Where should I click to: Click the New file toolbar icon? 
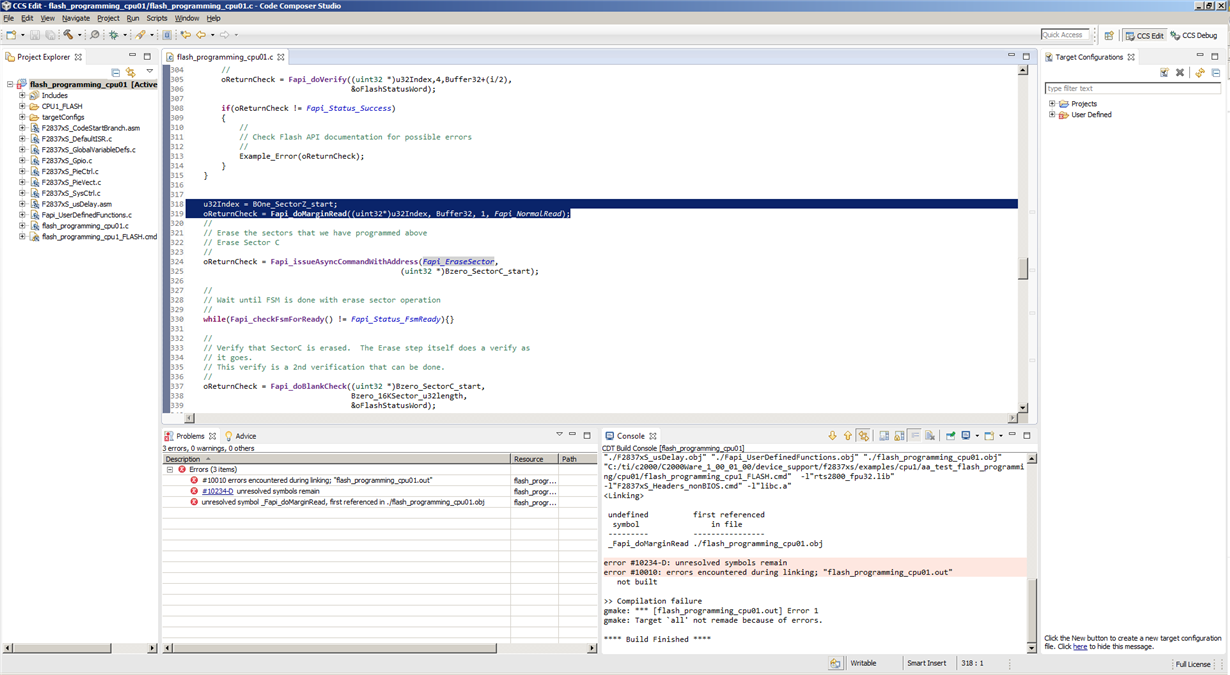tap(11, 35)
